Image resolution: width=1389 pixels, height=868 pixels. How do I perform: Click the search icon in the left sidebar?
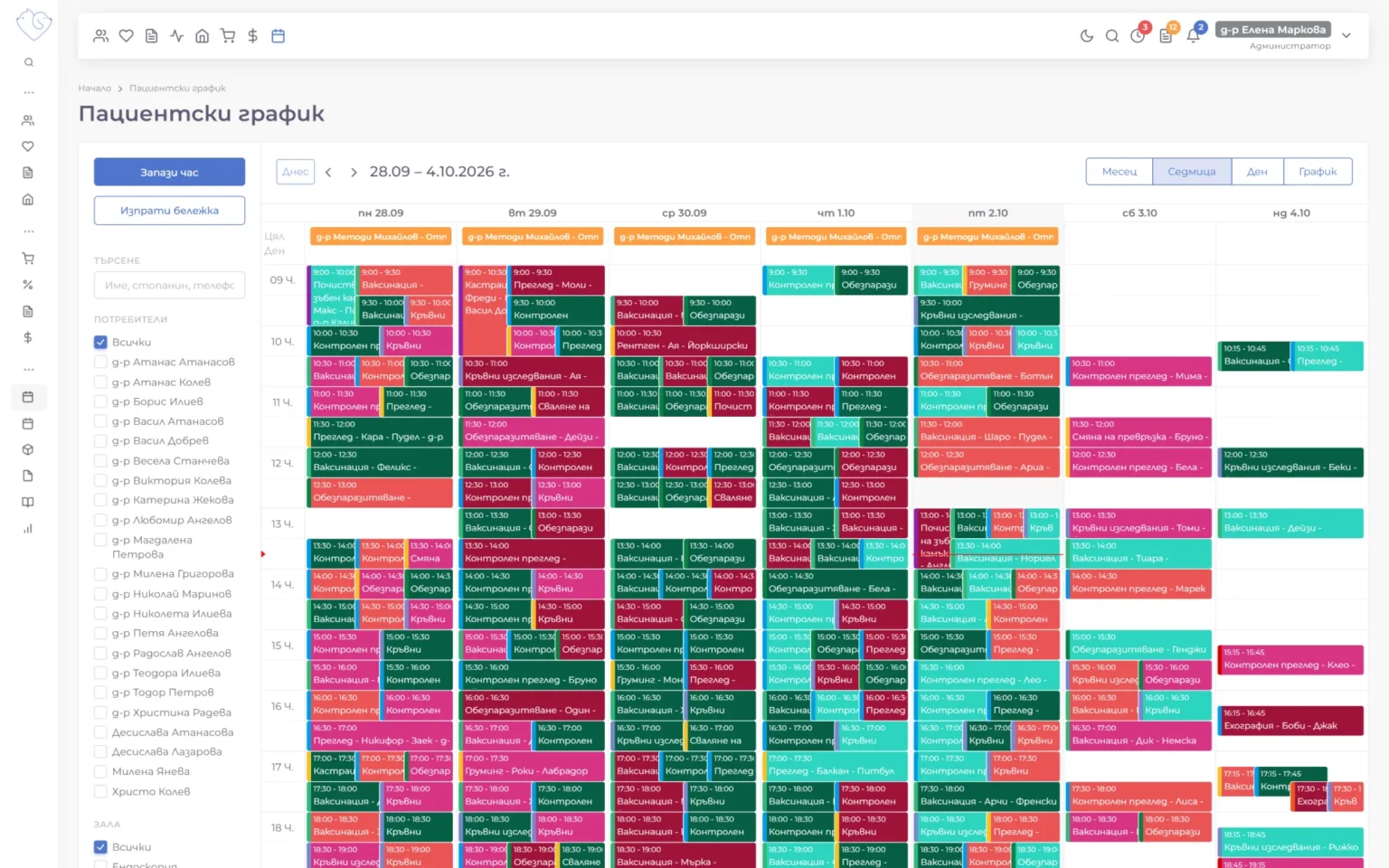(x=29, y=62)
